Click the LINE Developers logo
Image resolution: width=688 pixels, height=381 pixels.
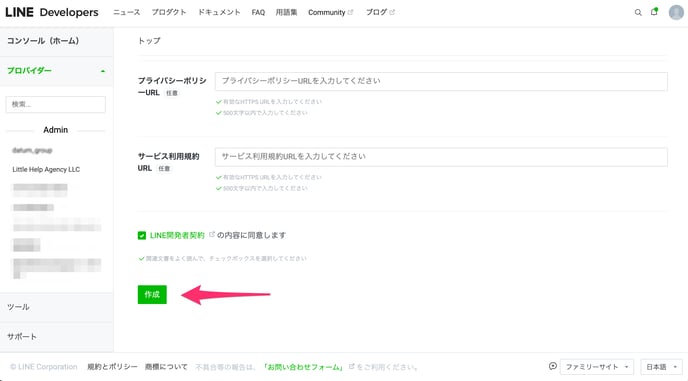pyautogui.click(x=52, y=12)
